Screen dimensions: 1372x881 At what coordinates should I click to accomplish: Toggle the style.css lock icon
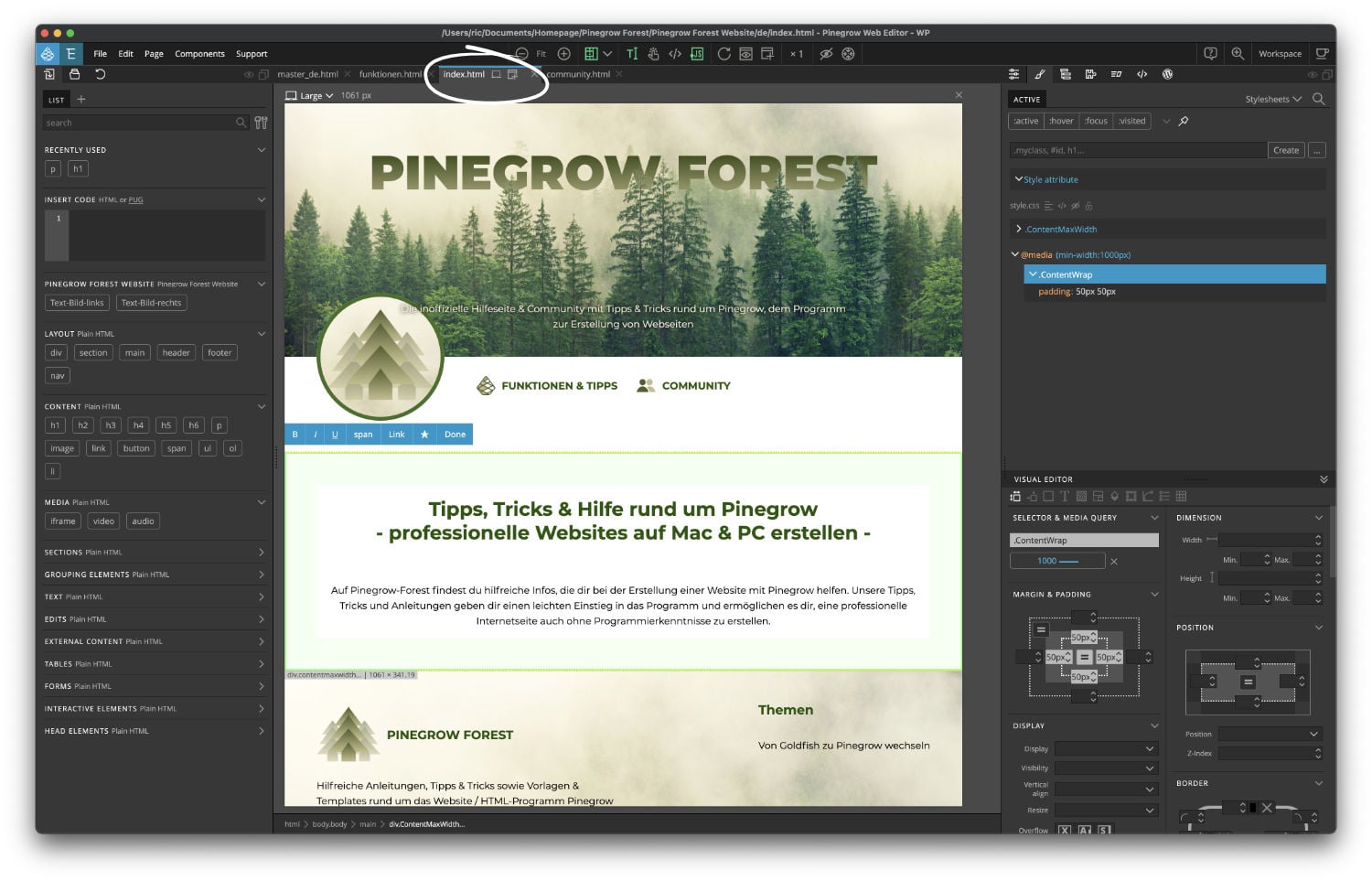(1088, 206)
